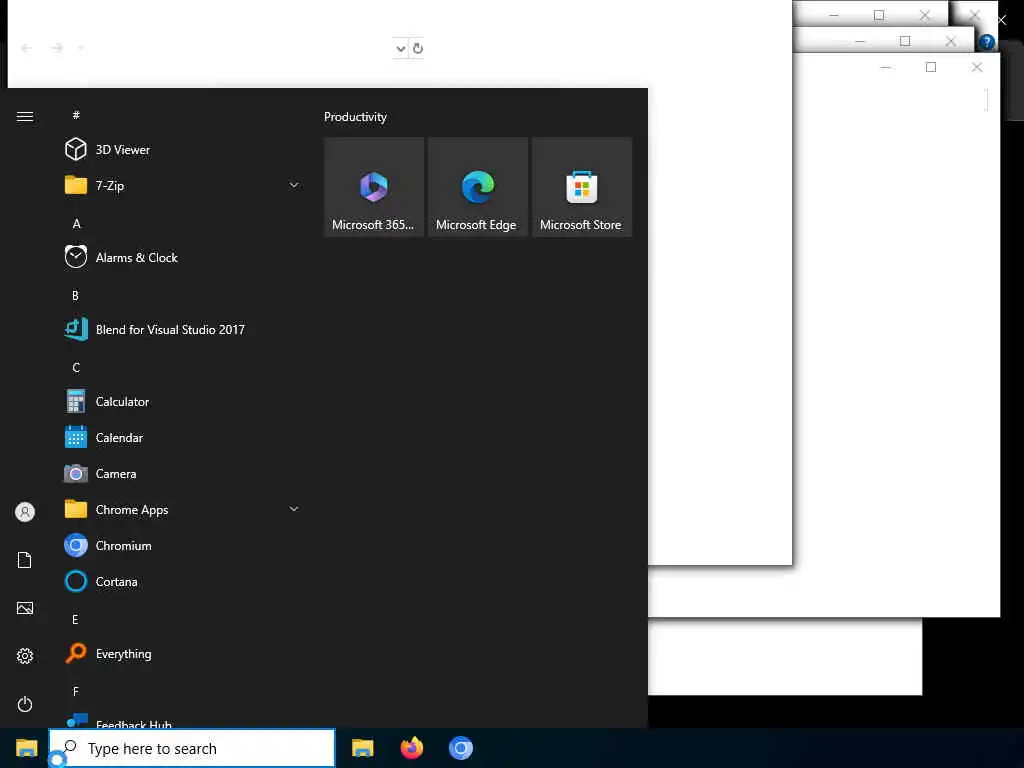Image resolution: width=1024 pixels, height=768 pixels.
Task: Open Documents from Start sidebar
Action: point(25,560)
